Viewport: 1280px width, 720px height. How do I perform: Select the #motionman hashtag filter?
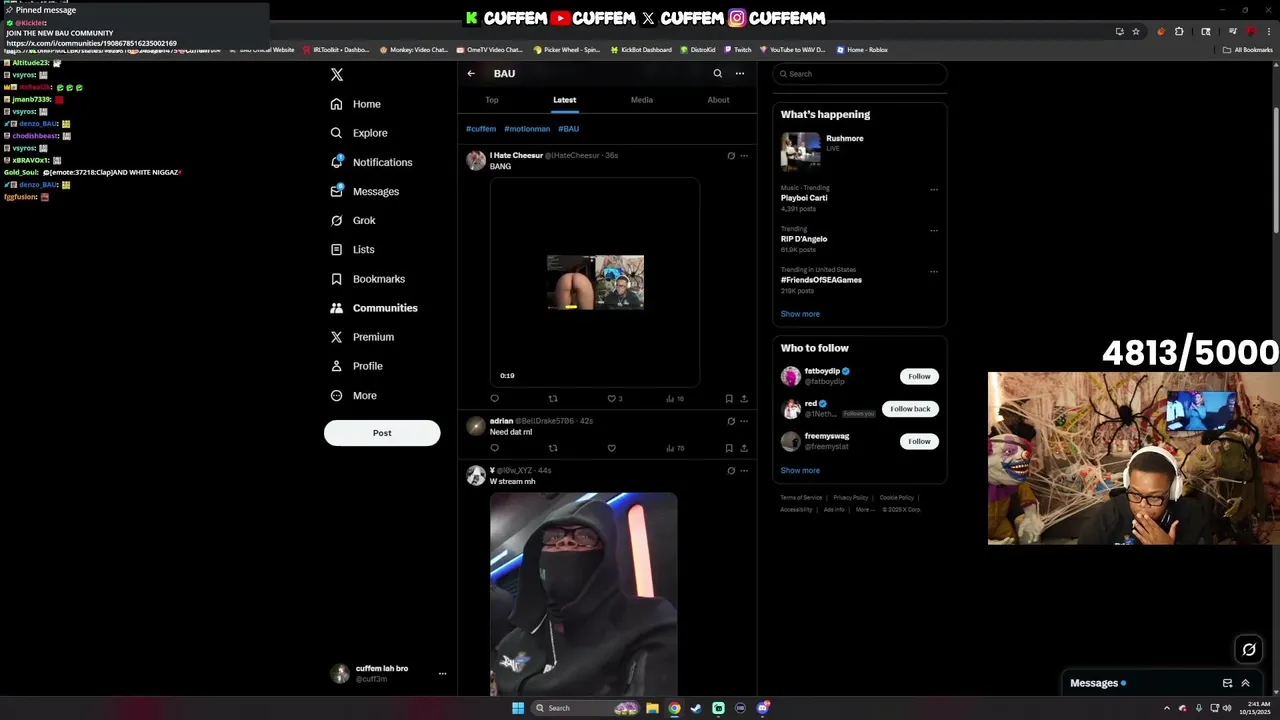click(527, 129)
